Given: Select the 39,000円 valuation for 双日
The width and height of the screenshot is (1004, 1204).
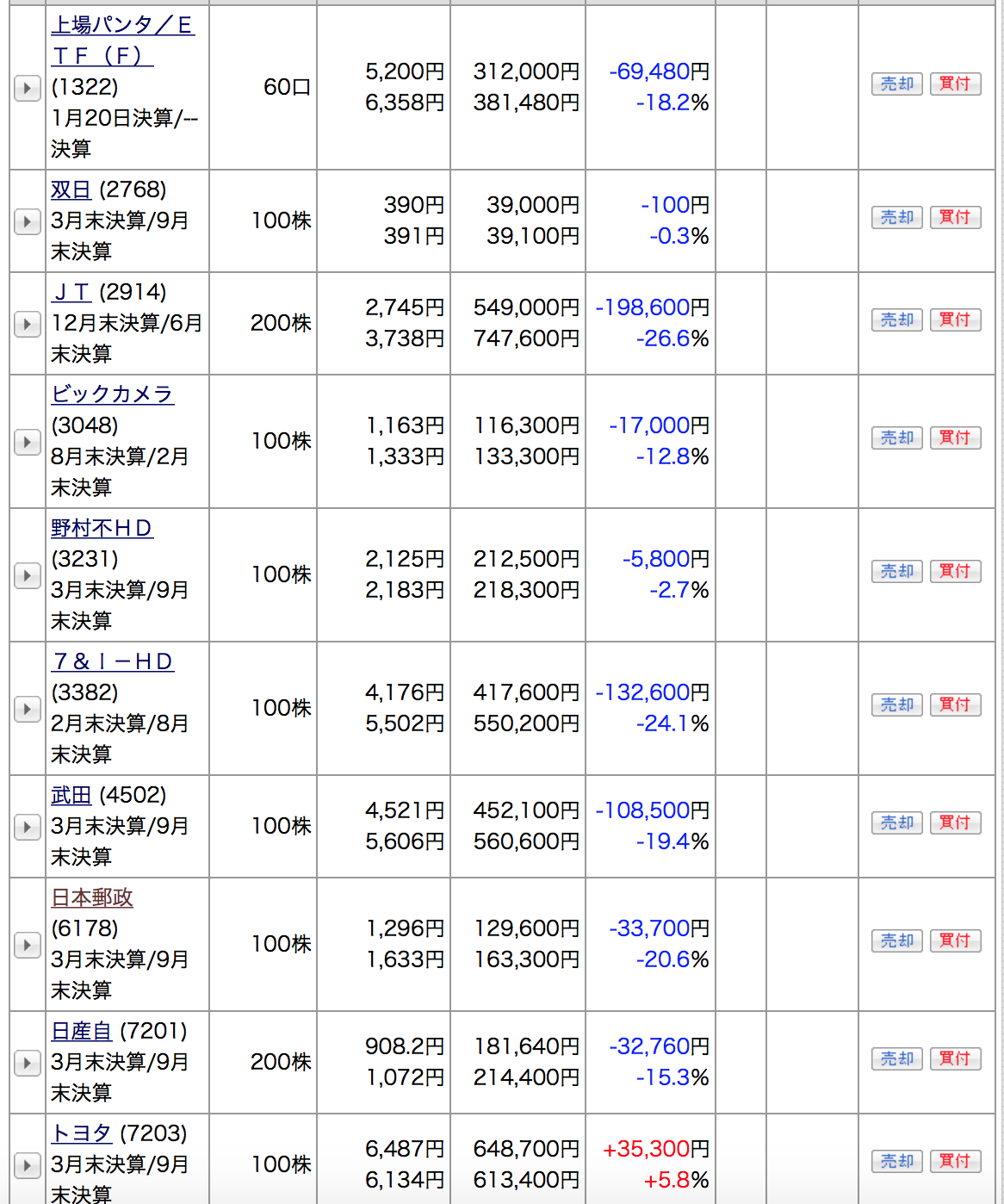Looking at the screenshot, I should 533,205.
